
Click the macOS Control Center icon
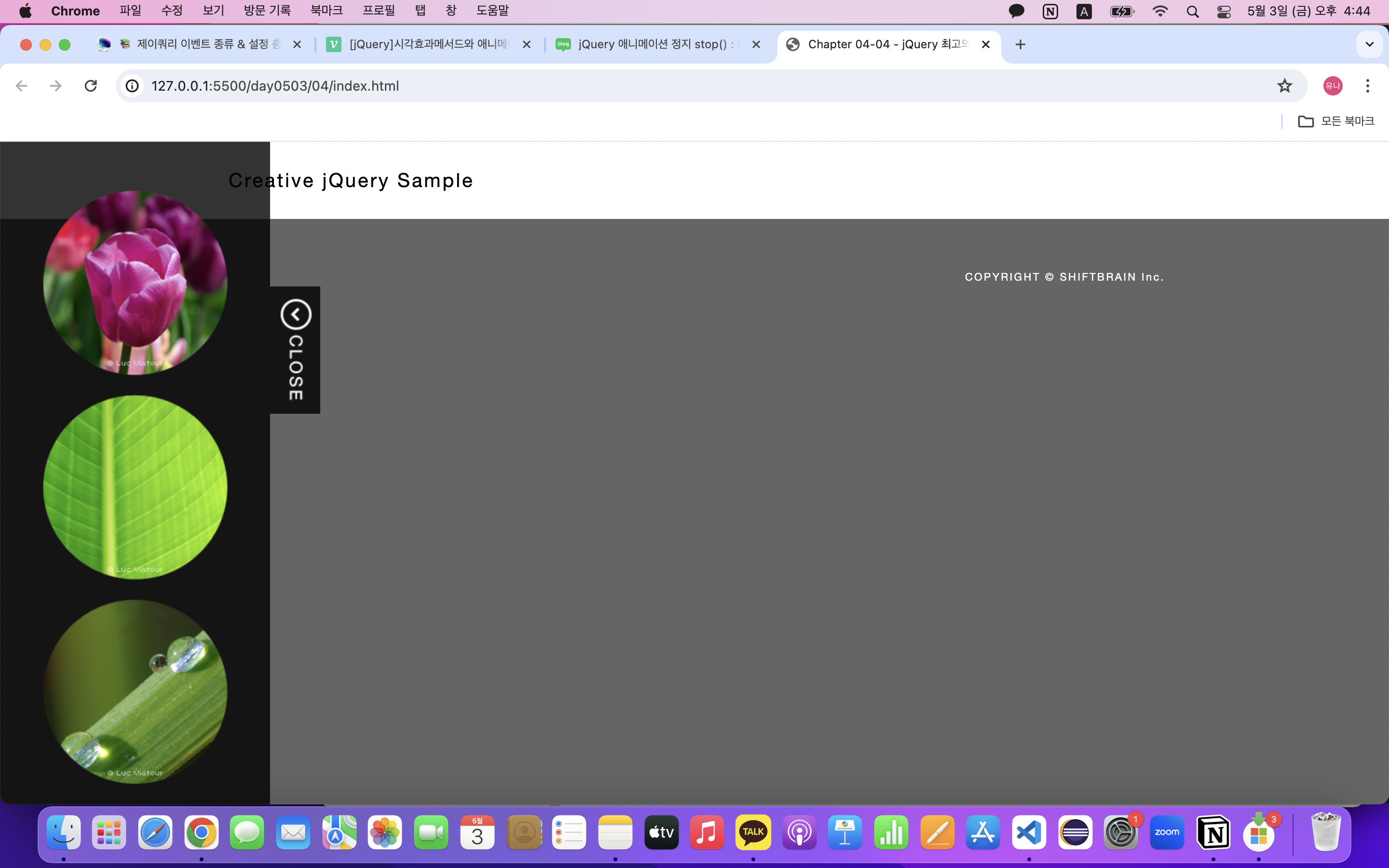pos(1223,12)
